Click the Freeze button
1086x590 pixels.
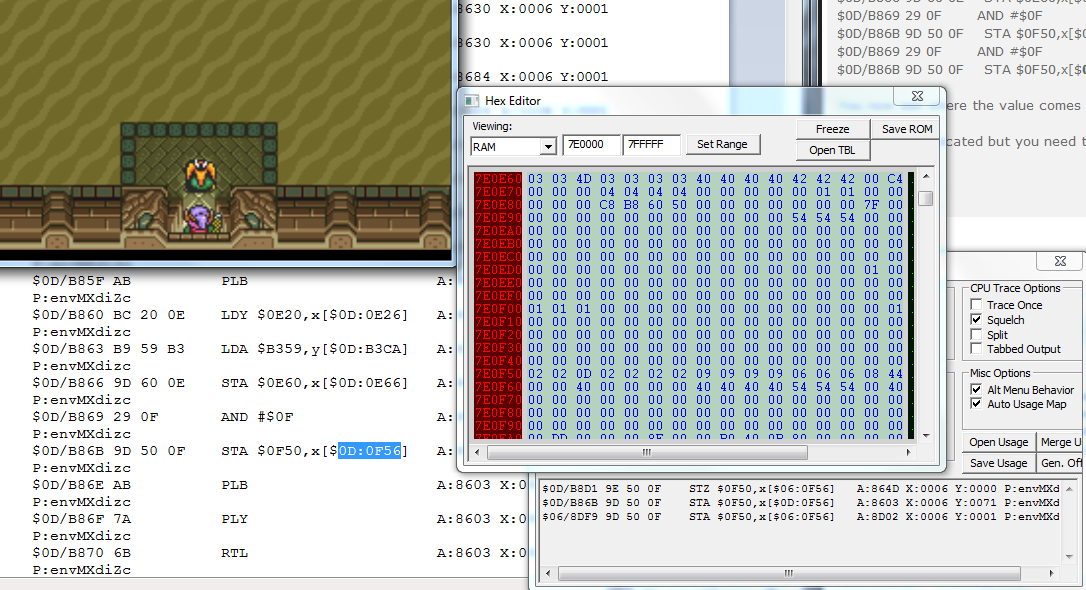click(833, 129)
